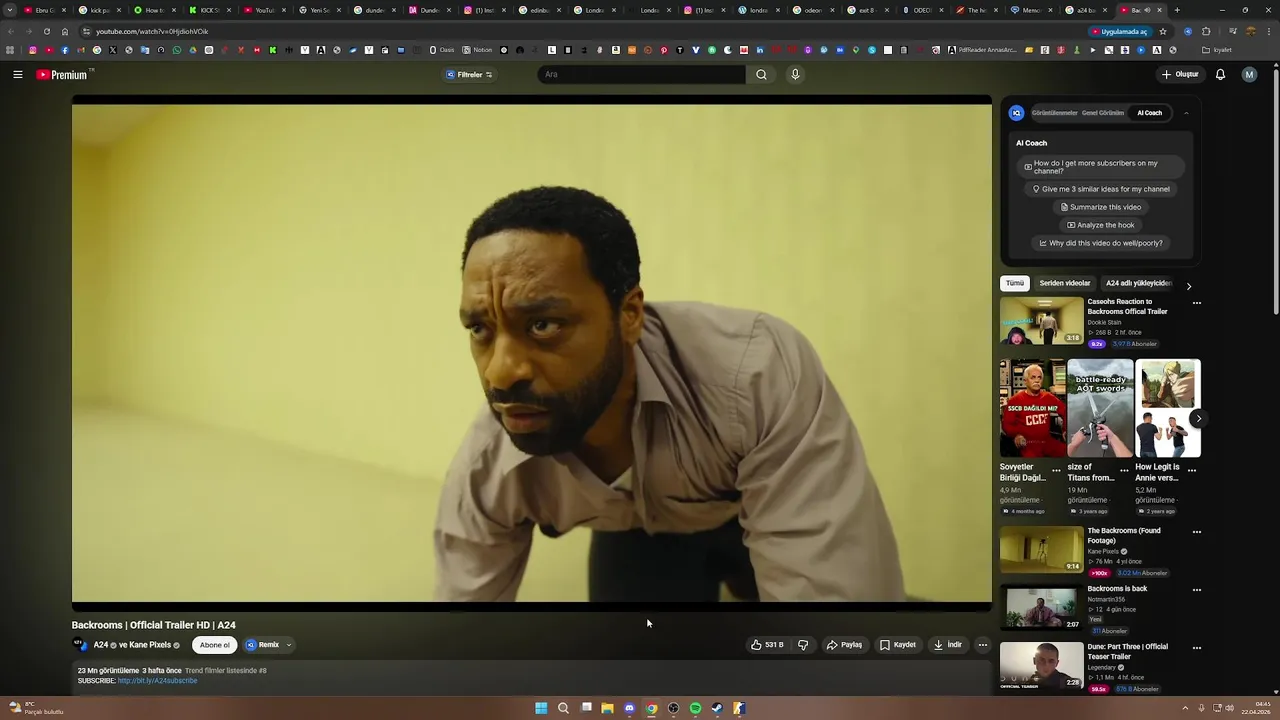This screenshot has width=1280, height=720.
Task: Expand the Remix dropdown arrow
Action: point(289,645)
